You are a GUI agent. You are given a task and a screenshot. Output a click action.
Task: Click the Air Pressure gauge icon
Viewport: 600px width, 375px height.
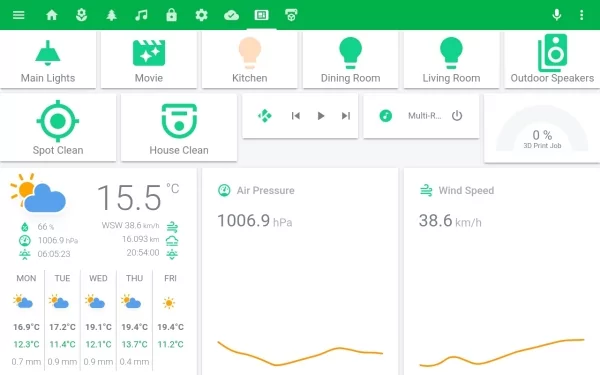(224, 190)
